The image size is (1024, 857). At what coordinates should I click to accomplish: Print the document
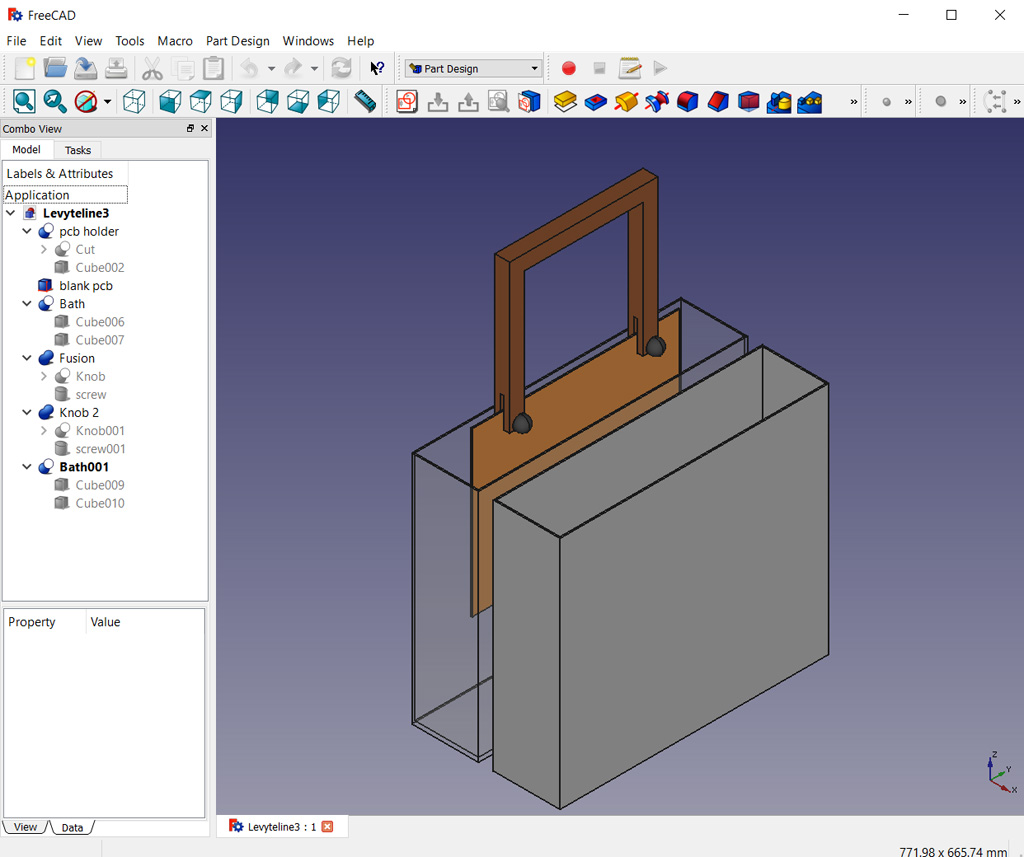click(x=116, y=69)
